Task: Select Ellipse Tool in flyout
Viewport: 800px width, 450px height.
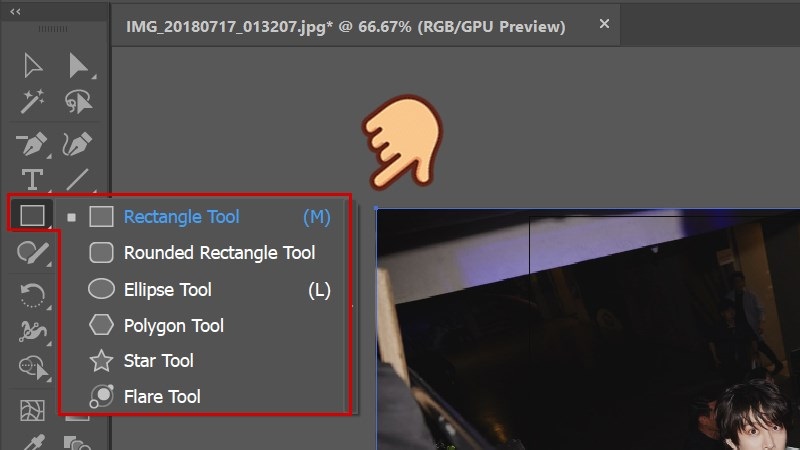Action: 167,290
